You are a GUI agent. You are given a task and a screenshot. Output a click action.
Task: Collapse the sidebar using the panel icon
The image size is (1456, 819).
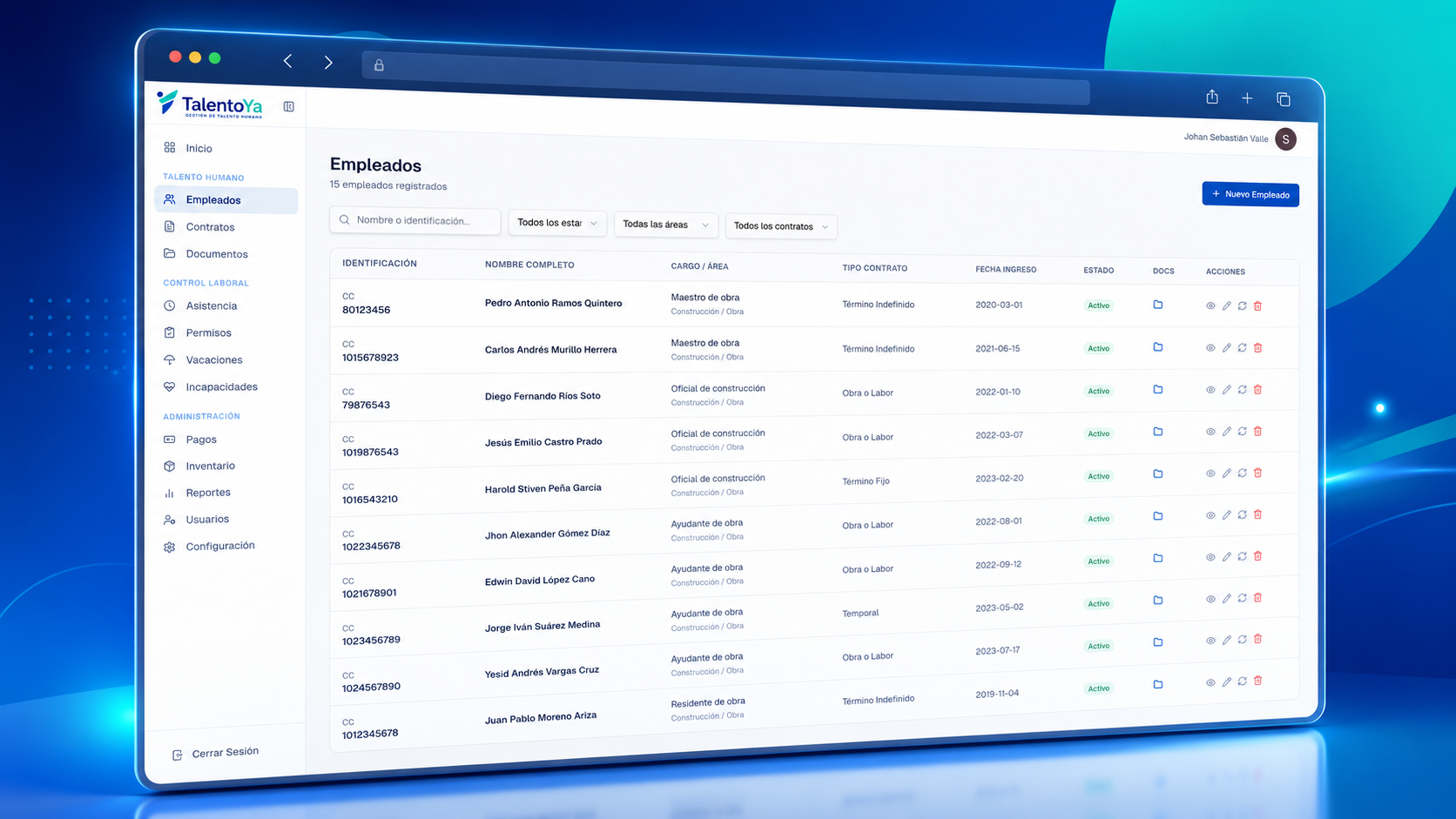[288, 107]
